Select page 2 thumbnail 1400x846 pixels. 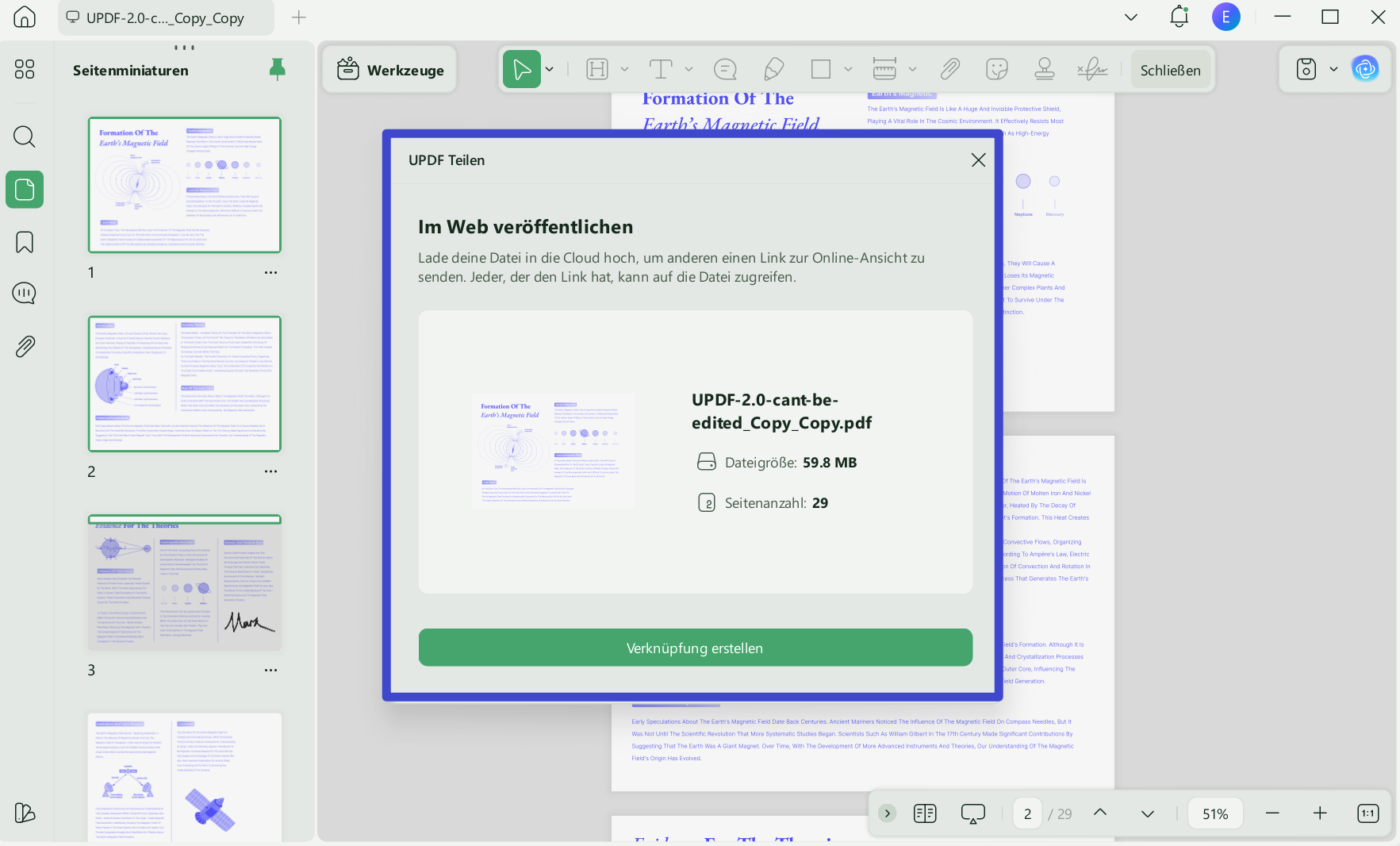(185, 384)
